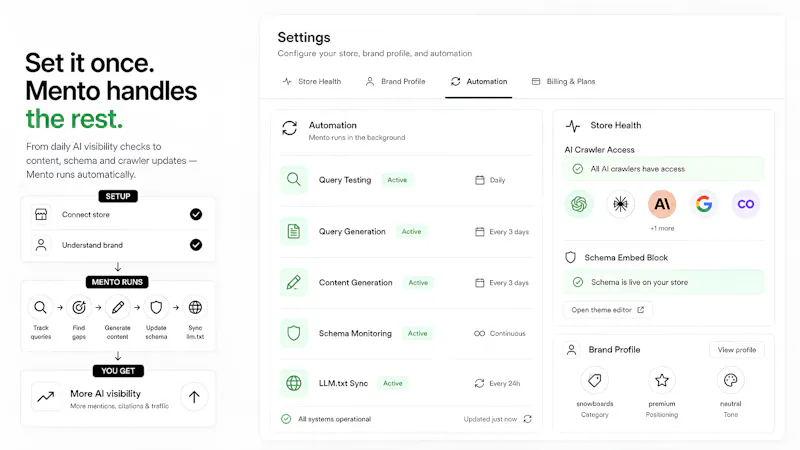Click the Schema is live check icon
The image size is (800, 450).
578,282
